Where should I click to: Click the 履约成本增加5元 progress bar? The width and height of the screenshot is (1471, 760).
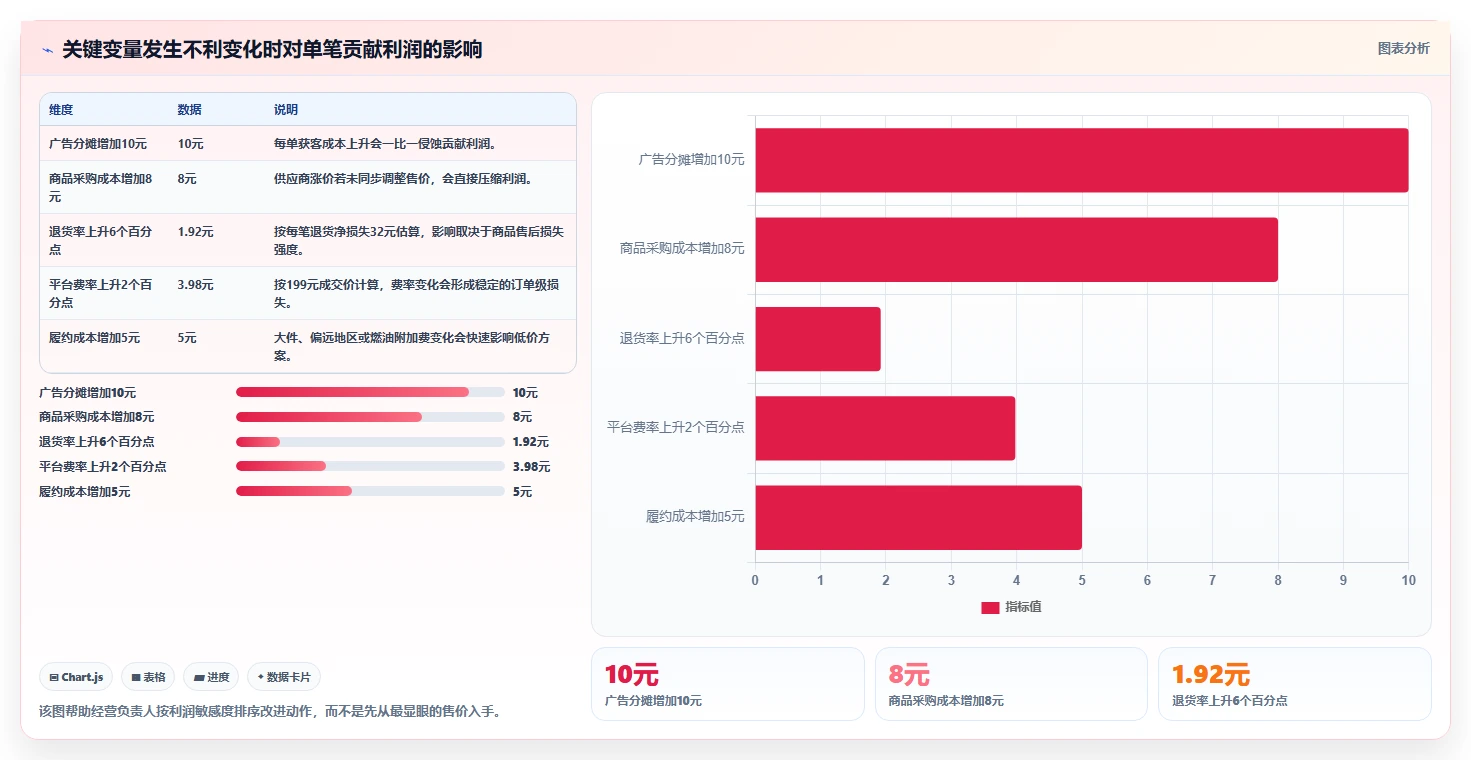[370, 491]
